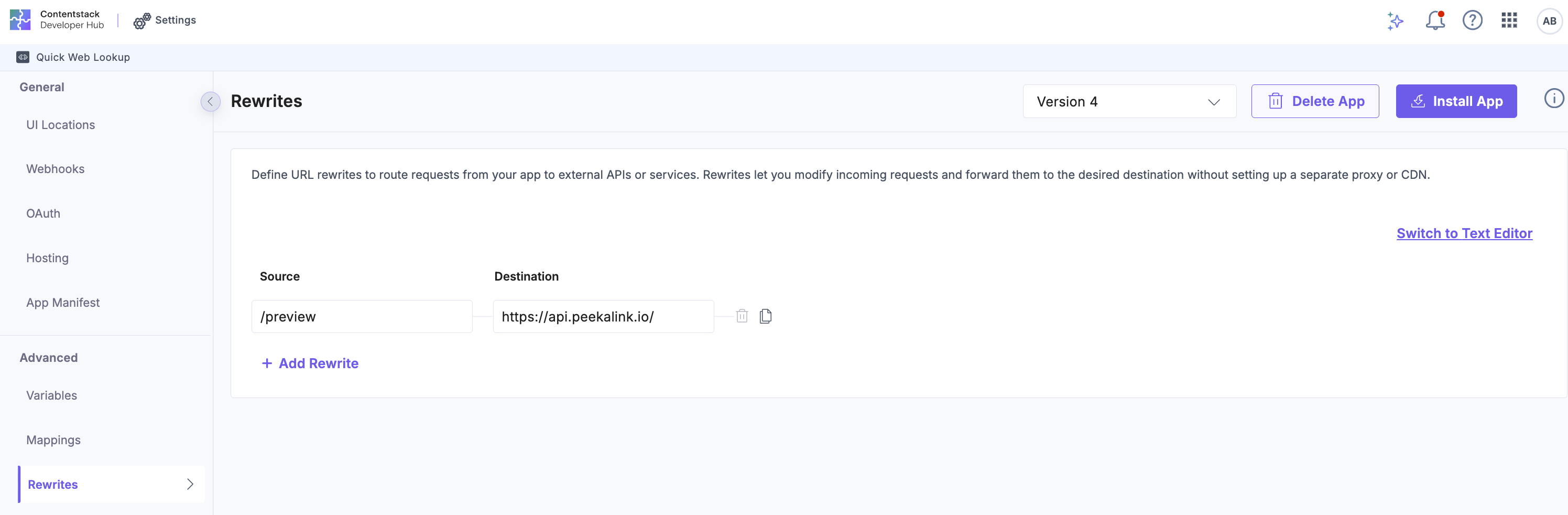
Task: Click the Contentstack Developer Hub logo
Action: [20, 19]
